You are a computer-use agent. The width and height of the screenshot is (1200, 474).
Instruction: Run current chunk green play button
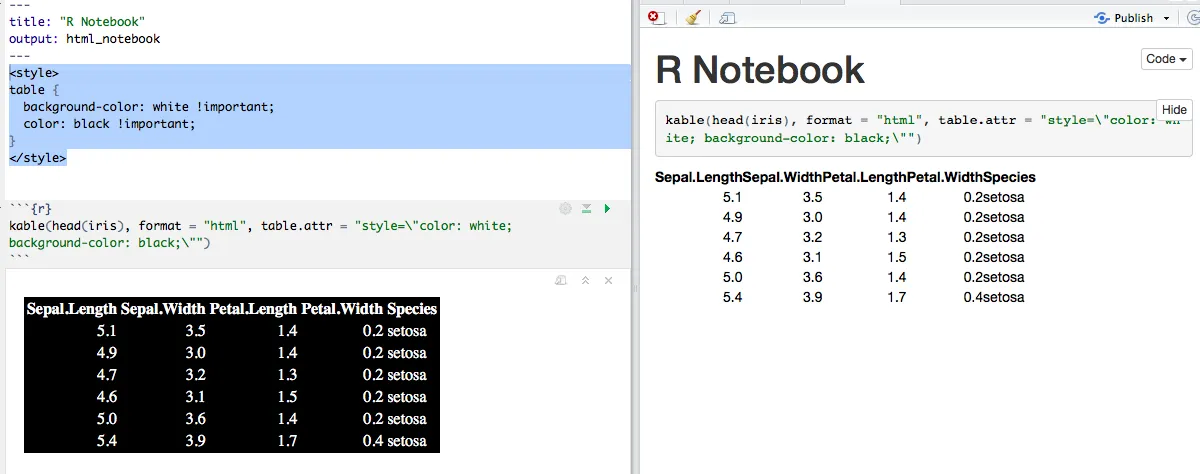point(607,208)
